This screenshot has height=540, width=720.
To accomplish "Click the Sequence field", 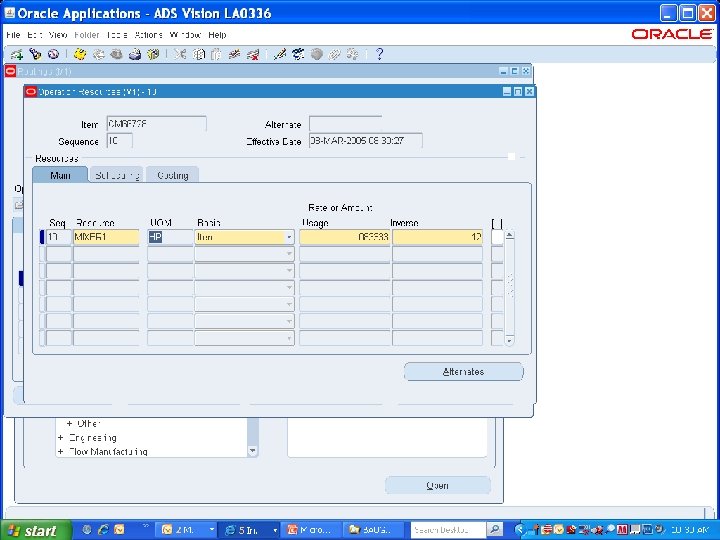I will (120, 141).
